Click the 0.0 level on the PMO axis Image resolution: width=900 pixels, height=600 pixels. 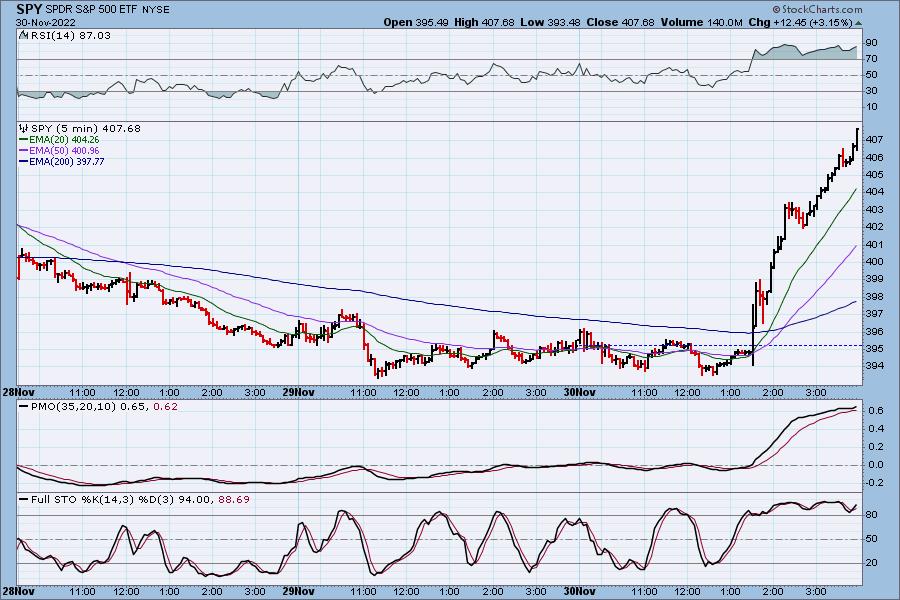click(x=875, y=465)
